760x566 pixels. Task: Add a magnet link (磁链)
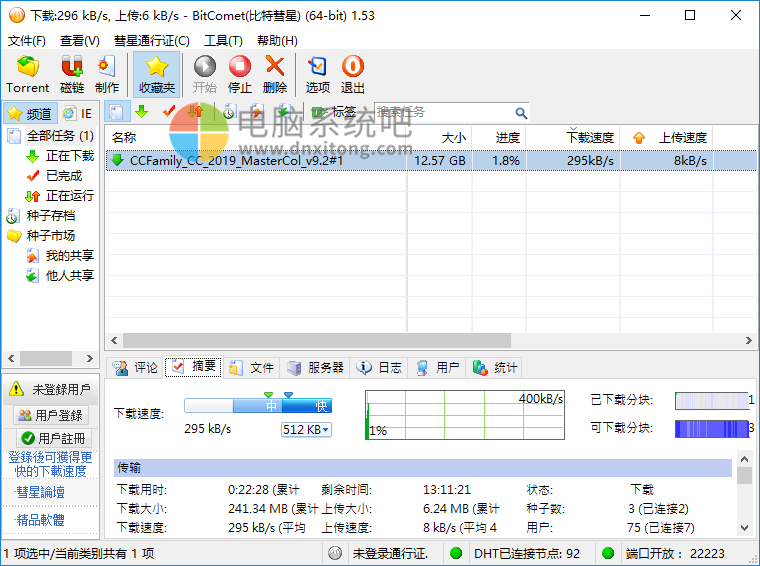pos(72,74)
